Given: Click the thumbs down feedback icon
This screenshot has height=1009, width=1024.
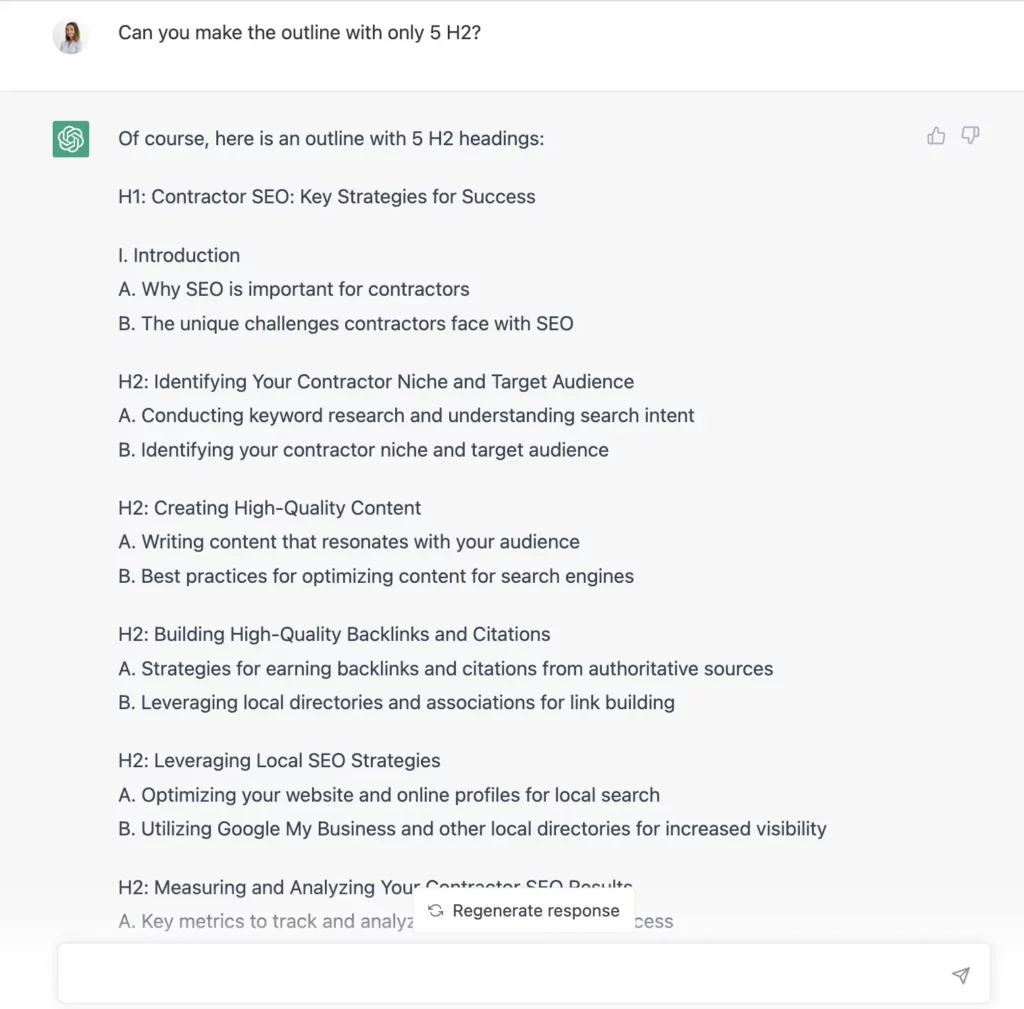Looking at the screenshot, I should pyautogui.click(x=970, y=136).
